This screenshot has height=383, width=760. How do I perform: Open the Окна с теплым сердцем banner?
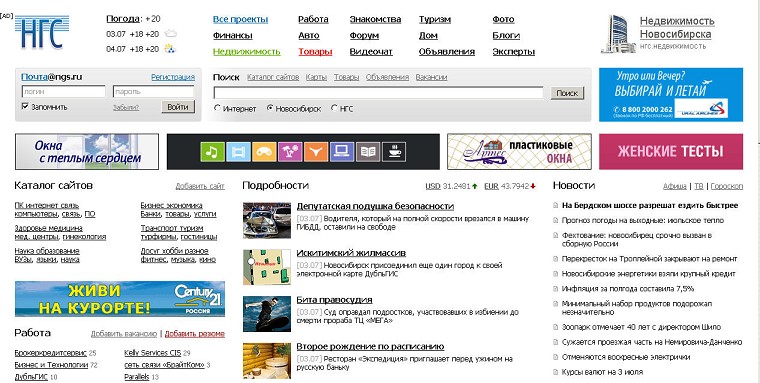click(87, 152)
